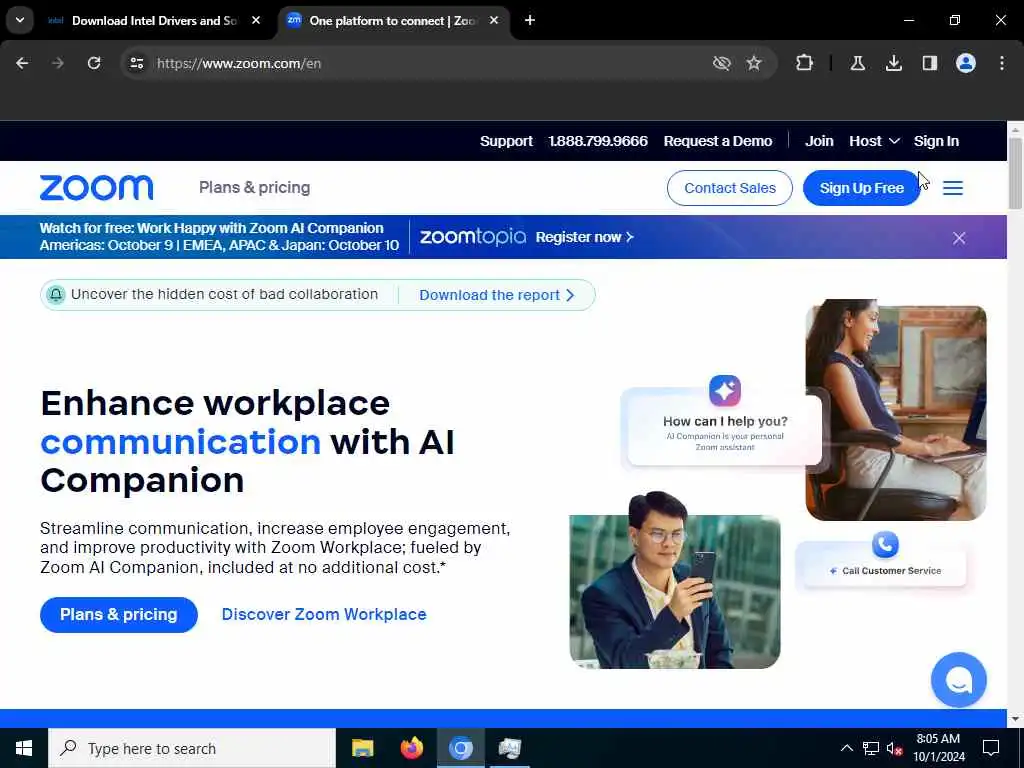Click the AI Companion sparkle icon
Screen dimensions: 1024x768
[x=725, y=391]
